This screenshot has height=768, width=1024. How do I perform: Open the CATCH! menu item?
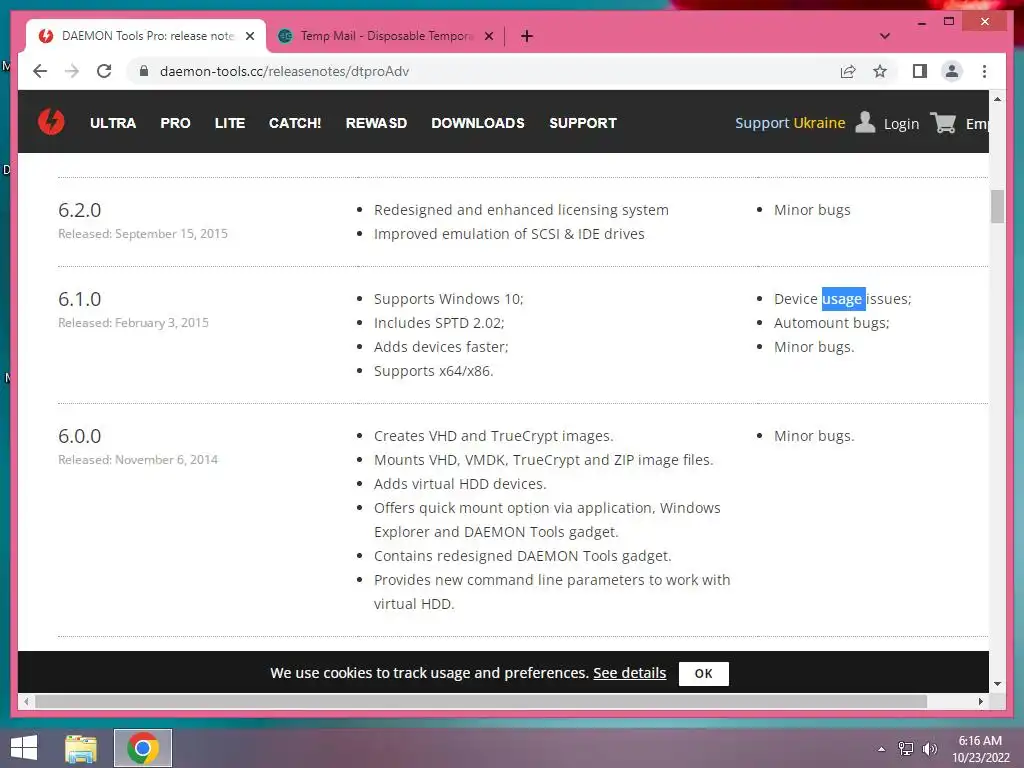295,123
